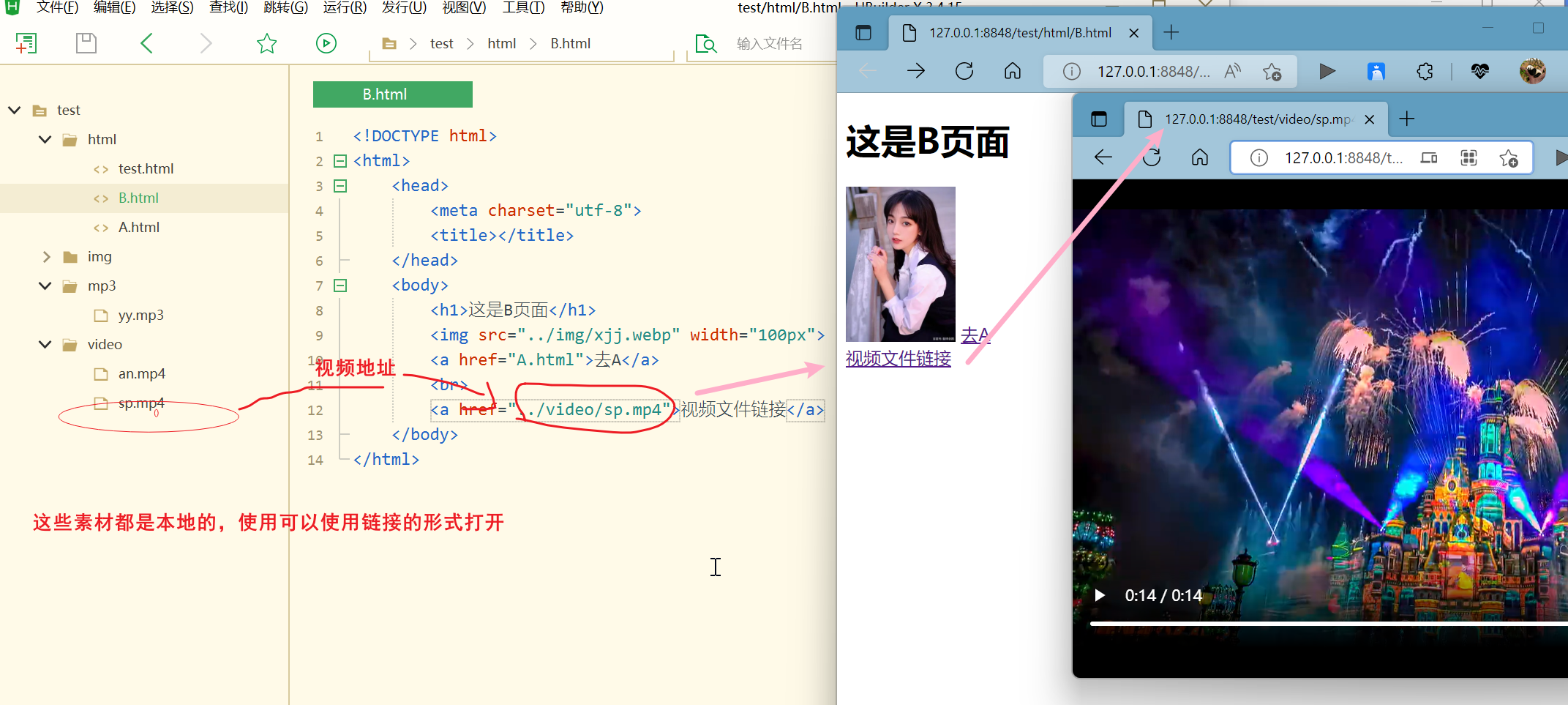
Task: Click the file search magnifier icon
Action: (706, 44)
